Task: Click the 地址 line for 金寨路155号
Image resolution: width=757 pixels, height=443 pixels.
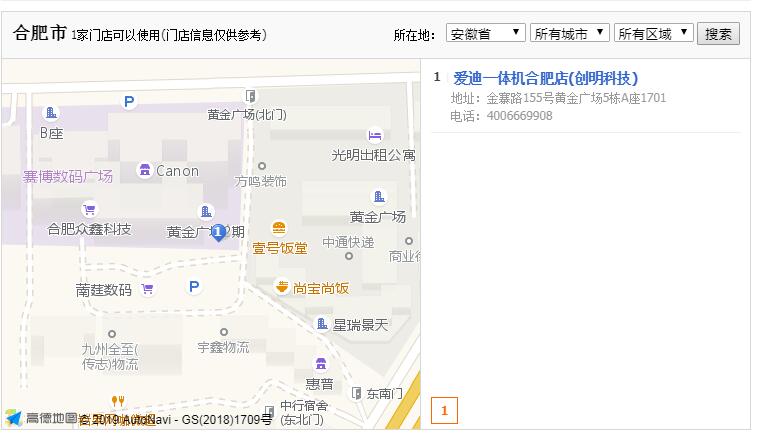Action: tap(558, 98)
